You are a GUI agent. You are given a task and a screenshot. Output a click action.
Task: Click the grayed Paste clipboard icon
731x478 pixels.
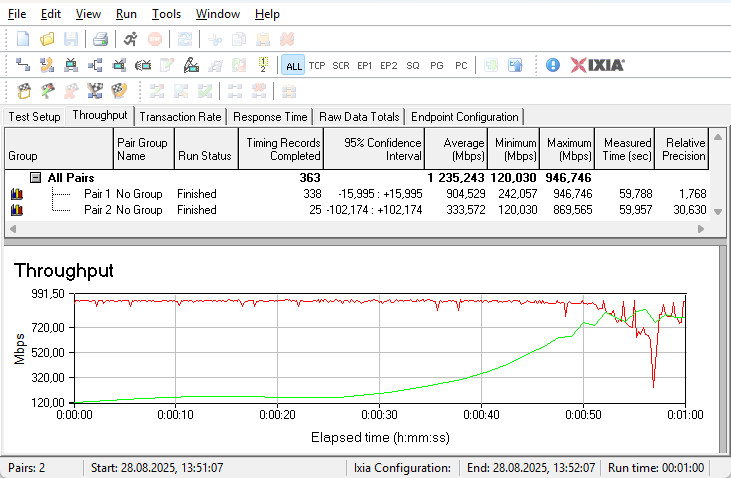coord(263,39)
